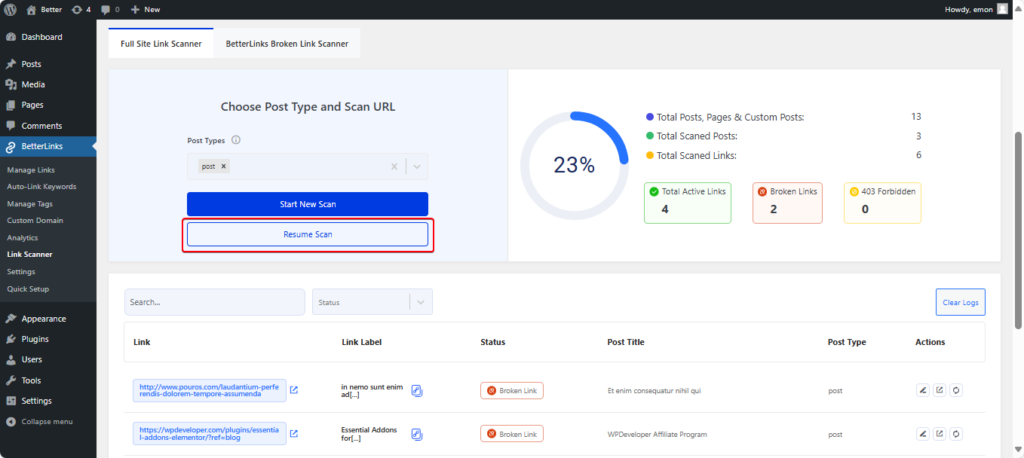Clear all selected post types with X
The image size is (1024, 458).
point(394,167)
